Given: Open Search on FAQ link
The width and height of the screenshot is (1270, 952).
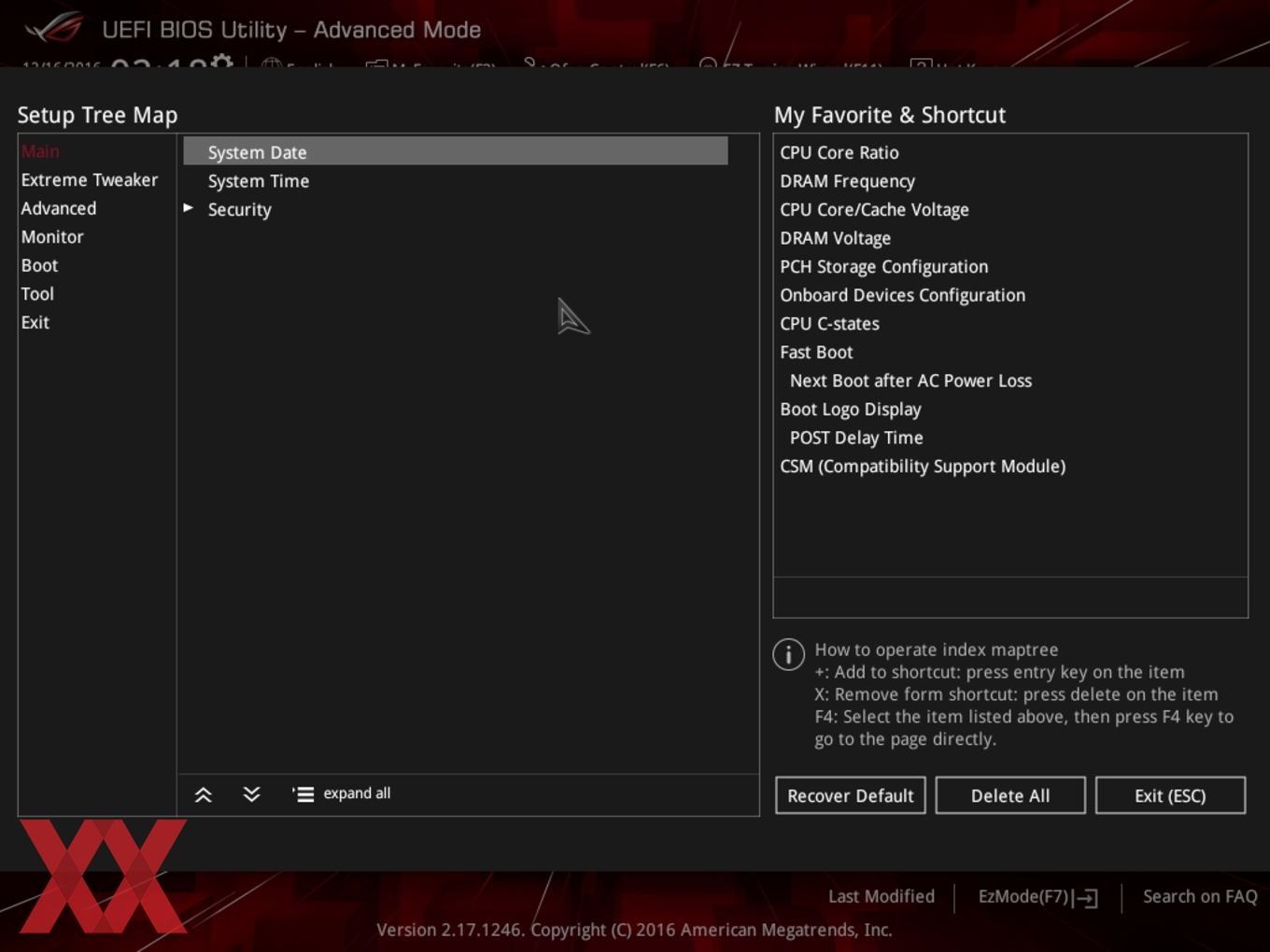Looking at the screenshot, I should tap(1200, 896).
